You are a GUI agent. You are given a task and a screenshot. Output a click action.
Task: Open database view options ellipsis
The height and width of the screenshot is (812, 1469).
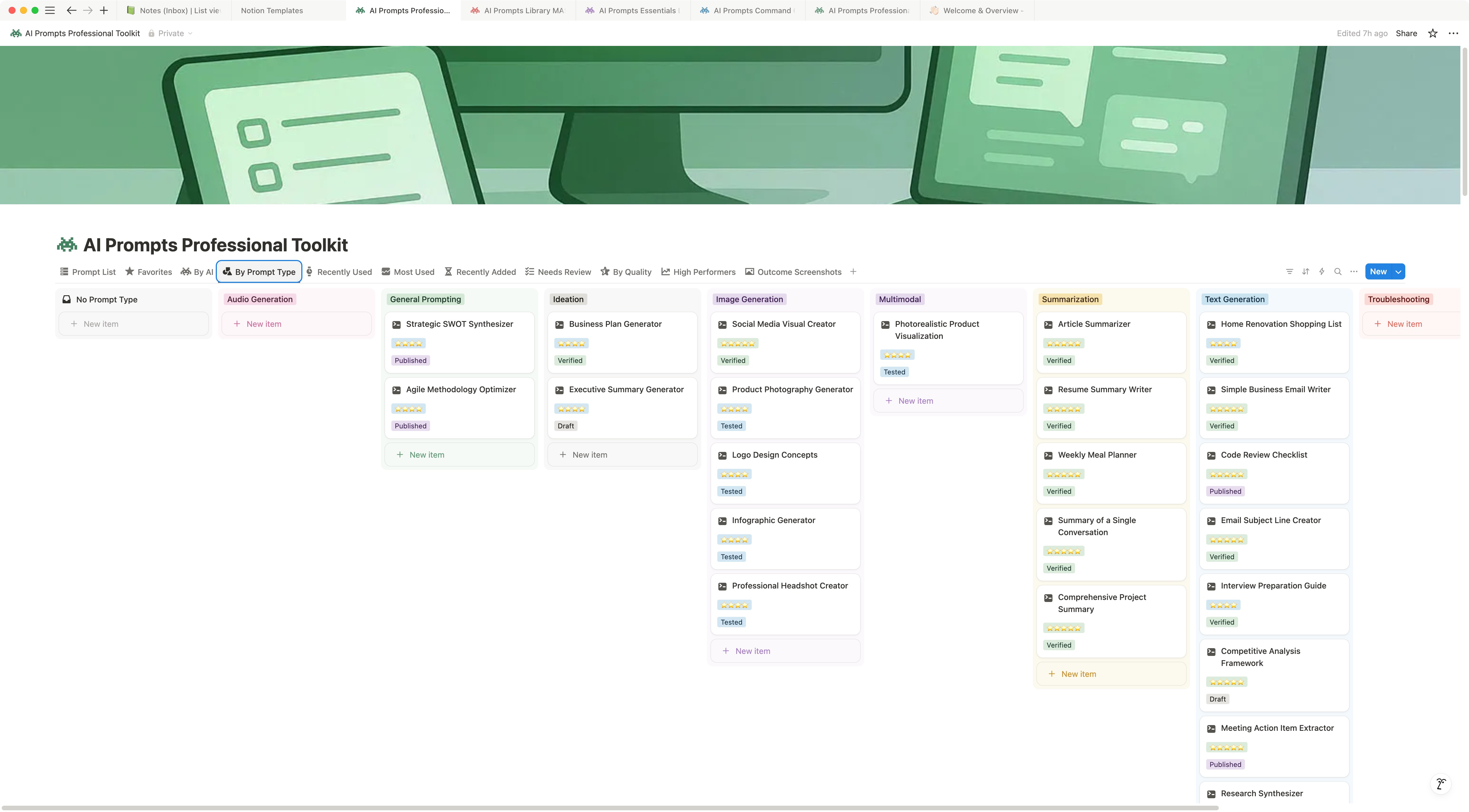(x=1354, y=271)
